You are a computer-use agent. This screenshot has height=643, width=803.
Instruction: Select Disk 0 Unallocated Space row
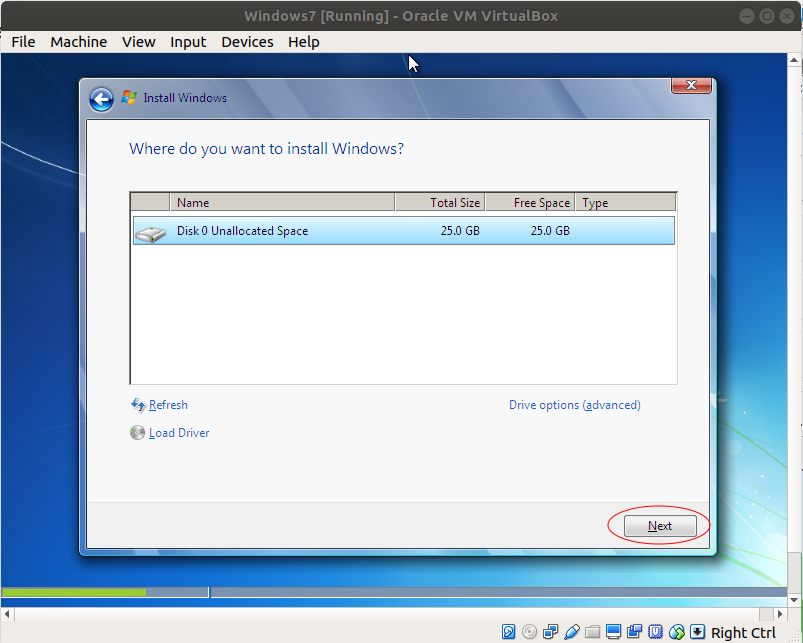(x=404, y=230)
